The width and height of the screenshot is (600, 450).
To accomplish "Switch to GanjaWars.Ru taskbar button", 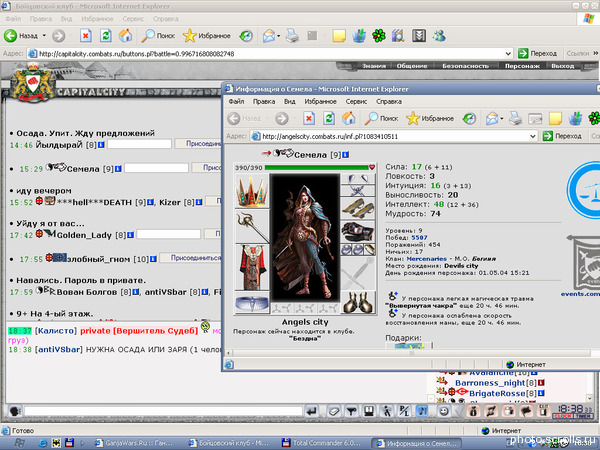I will 134,443.
